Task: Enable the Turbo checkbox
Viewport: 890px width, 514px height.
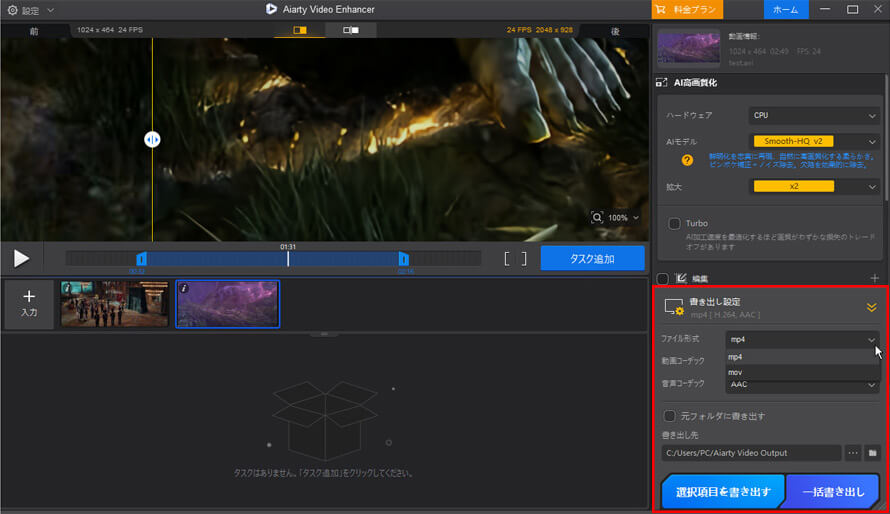Action: point(674,224)
